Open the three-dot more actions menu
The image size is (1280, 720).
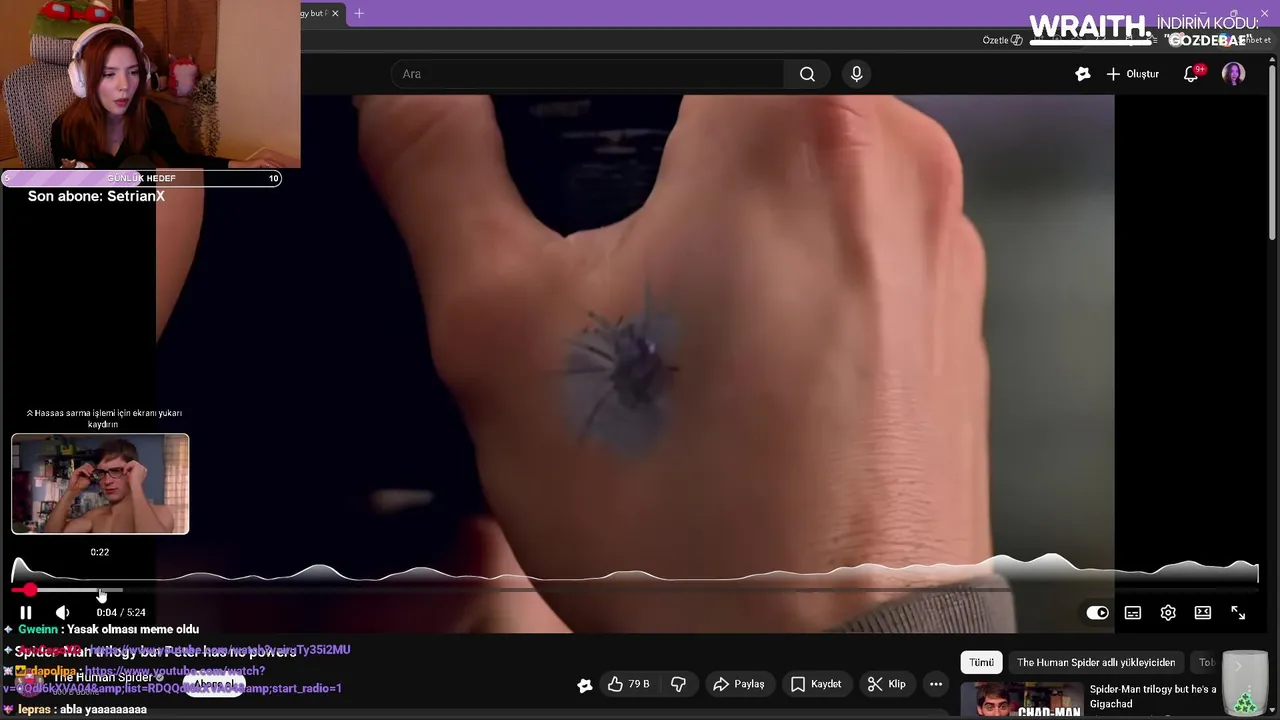[936, 684]
